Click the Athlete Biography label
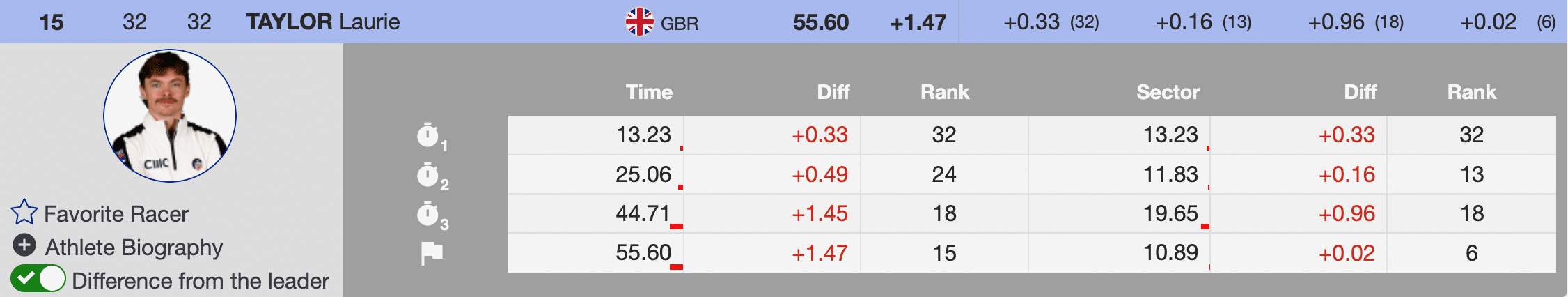The image size is (1568, 297). (134, 247)
